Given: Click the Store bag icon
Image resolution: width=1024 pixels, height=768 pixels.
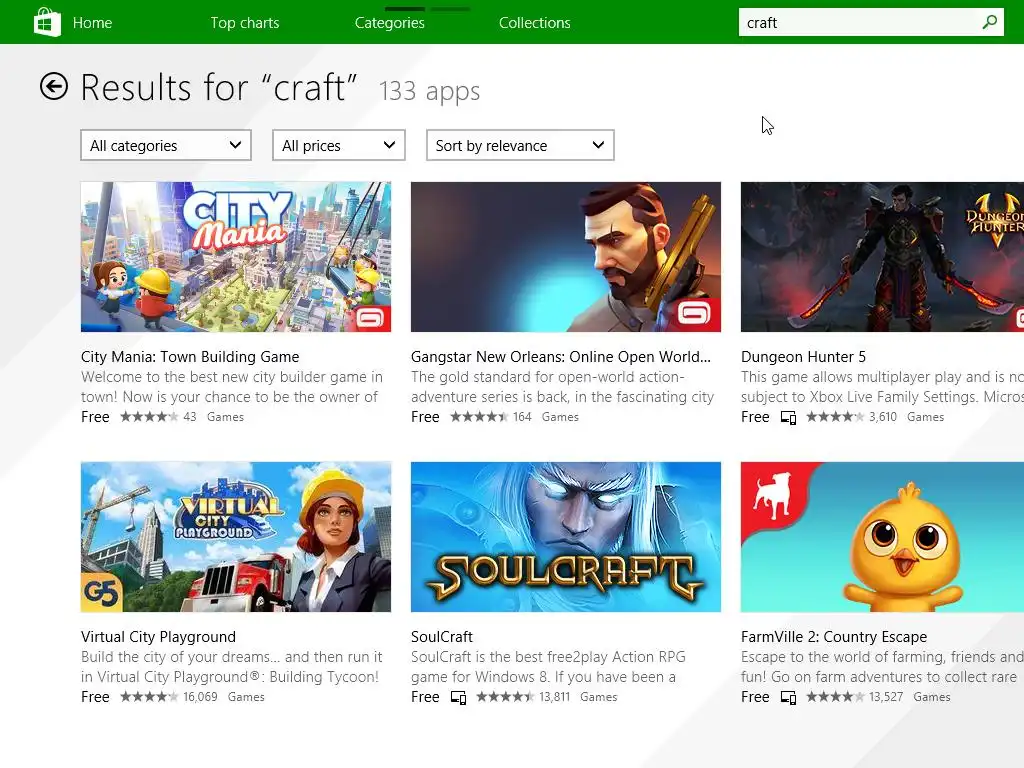Looking at the screenshot, I should [47, 22].
